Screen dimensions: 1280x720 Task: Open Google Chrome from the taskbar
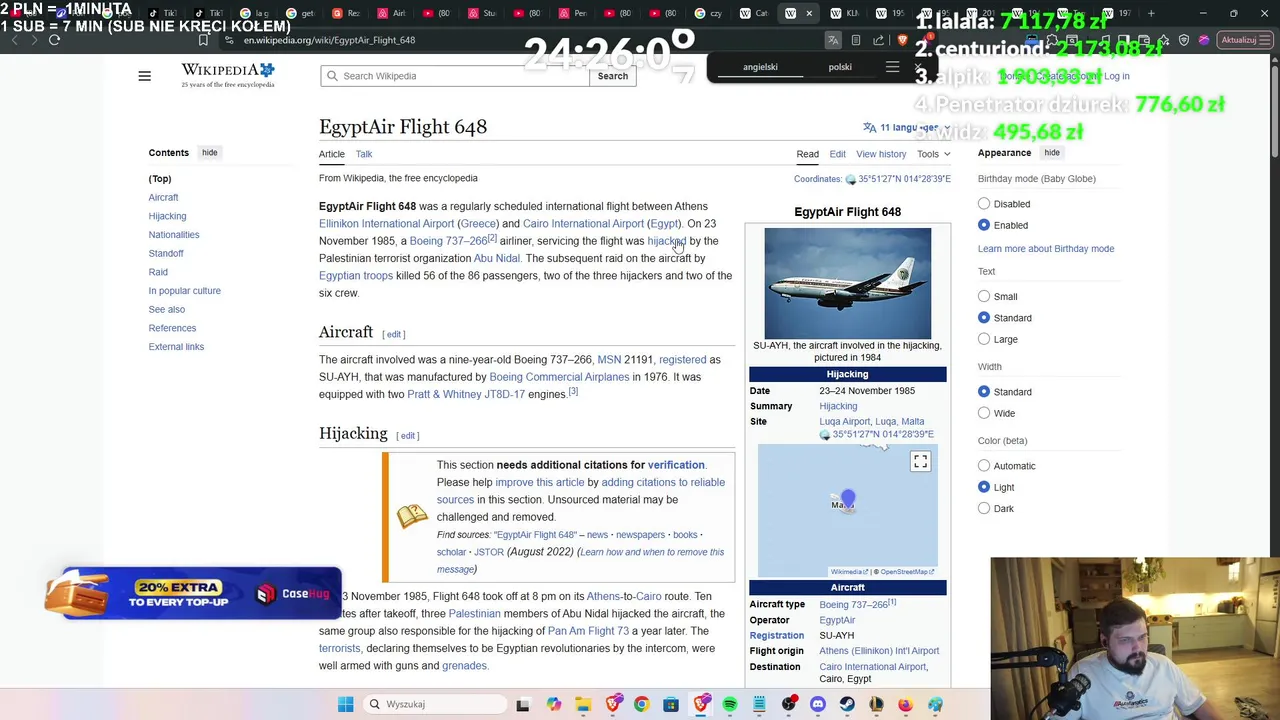click(641, 704)
